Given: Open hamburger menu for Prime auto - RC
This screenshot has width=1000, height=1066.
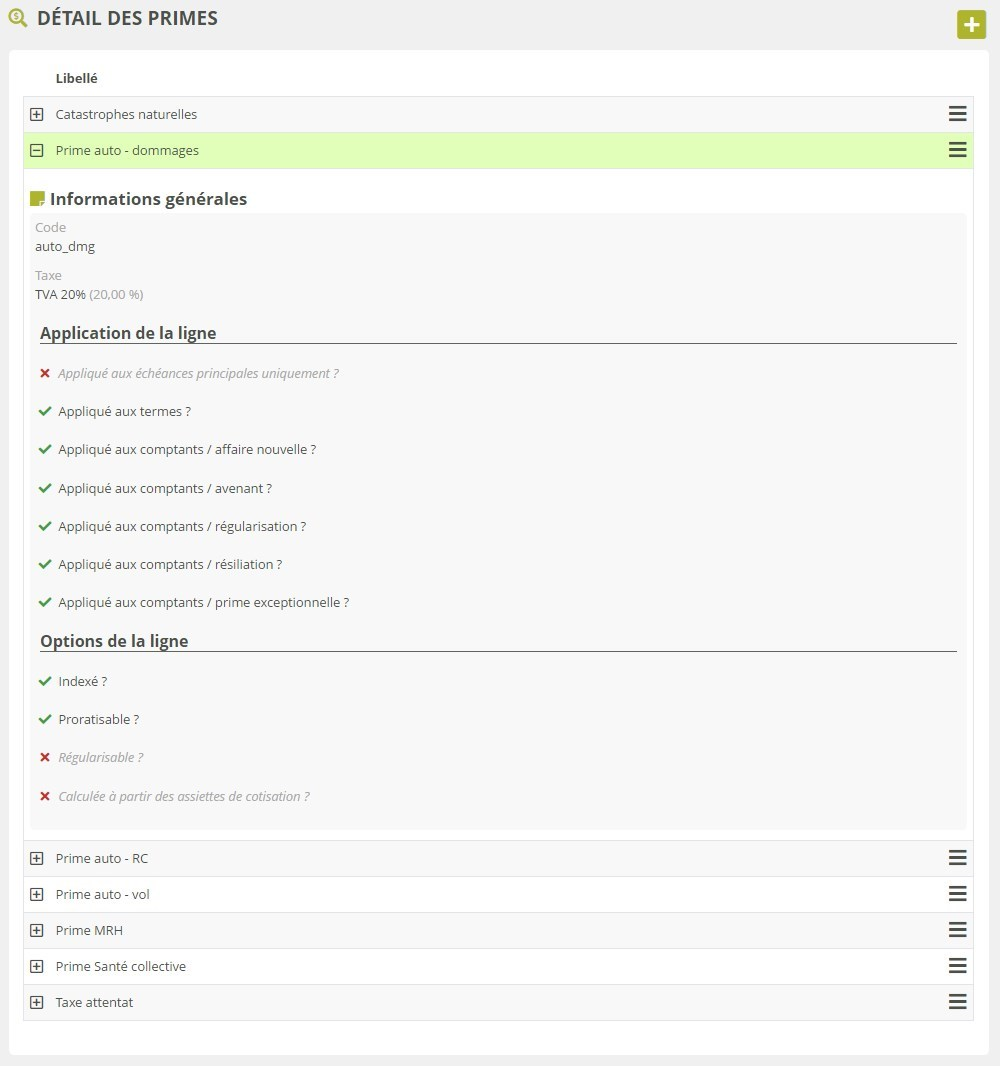Looking at the screenshot, I should click(957, 858).
